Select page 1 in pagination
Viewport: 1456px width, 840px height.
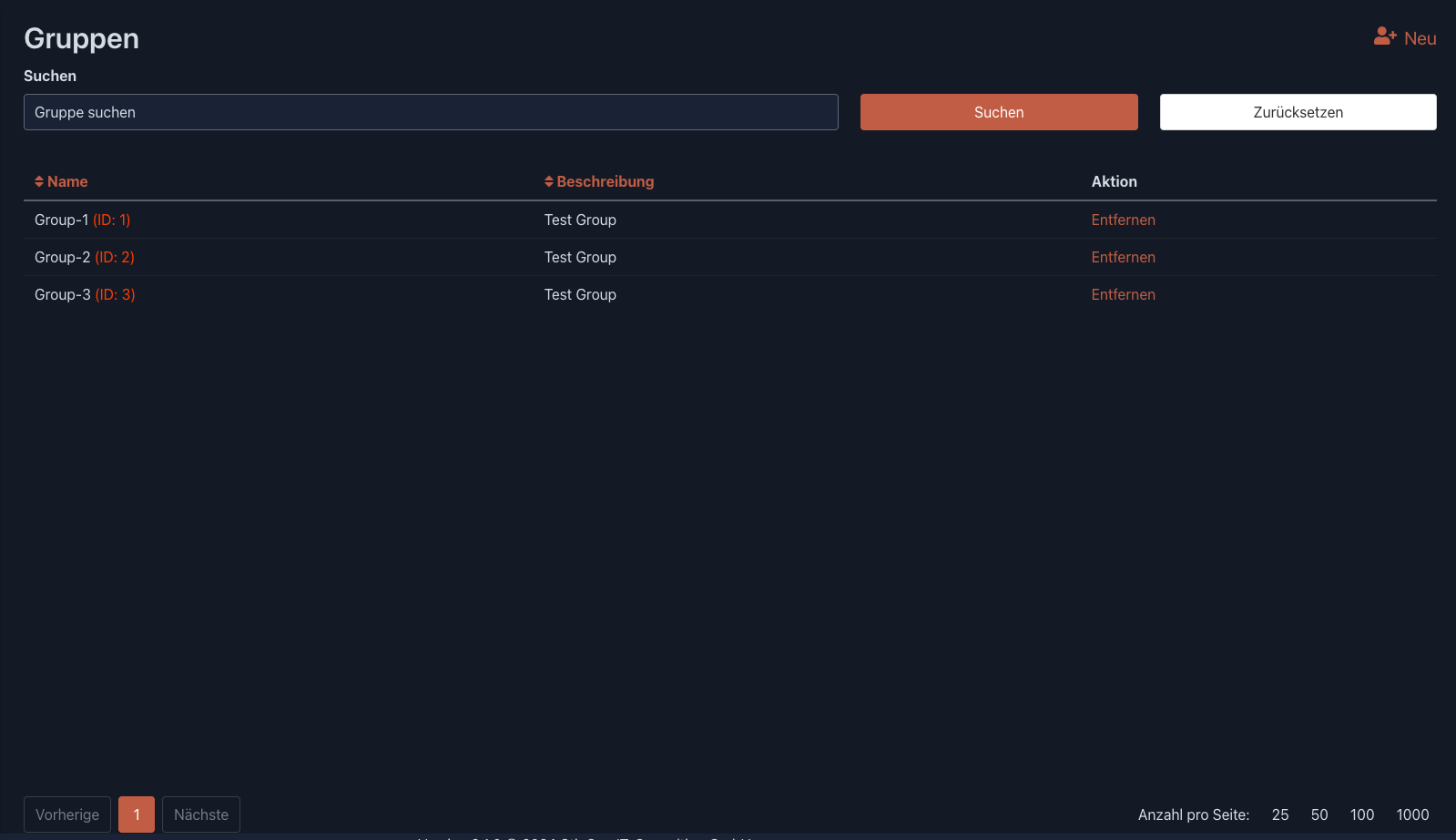pyautogui.click(x=137, y=814)
